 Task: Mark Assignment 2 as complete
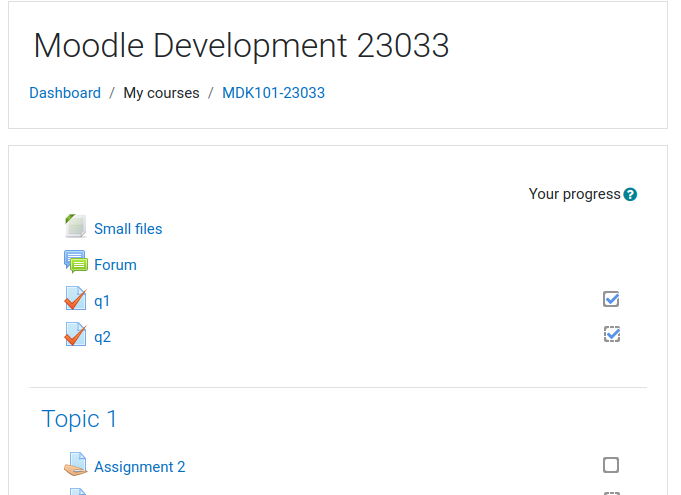pos(611,465)
